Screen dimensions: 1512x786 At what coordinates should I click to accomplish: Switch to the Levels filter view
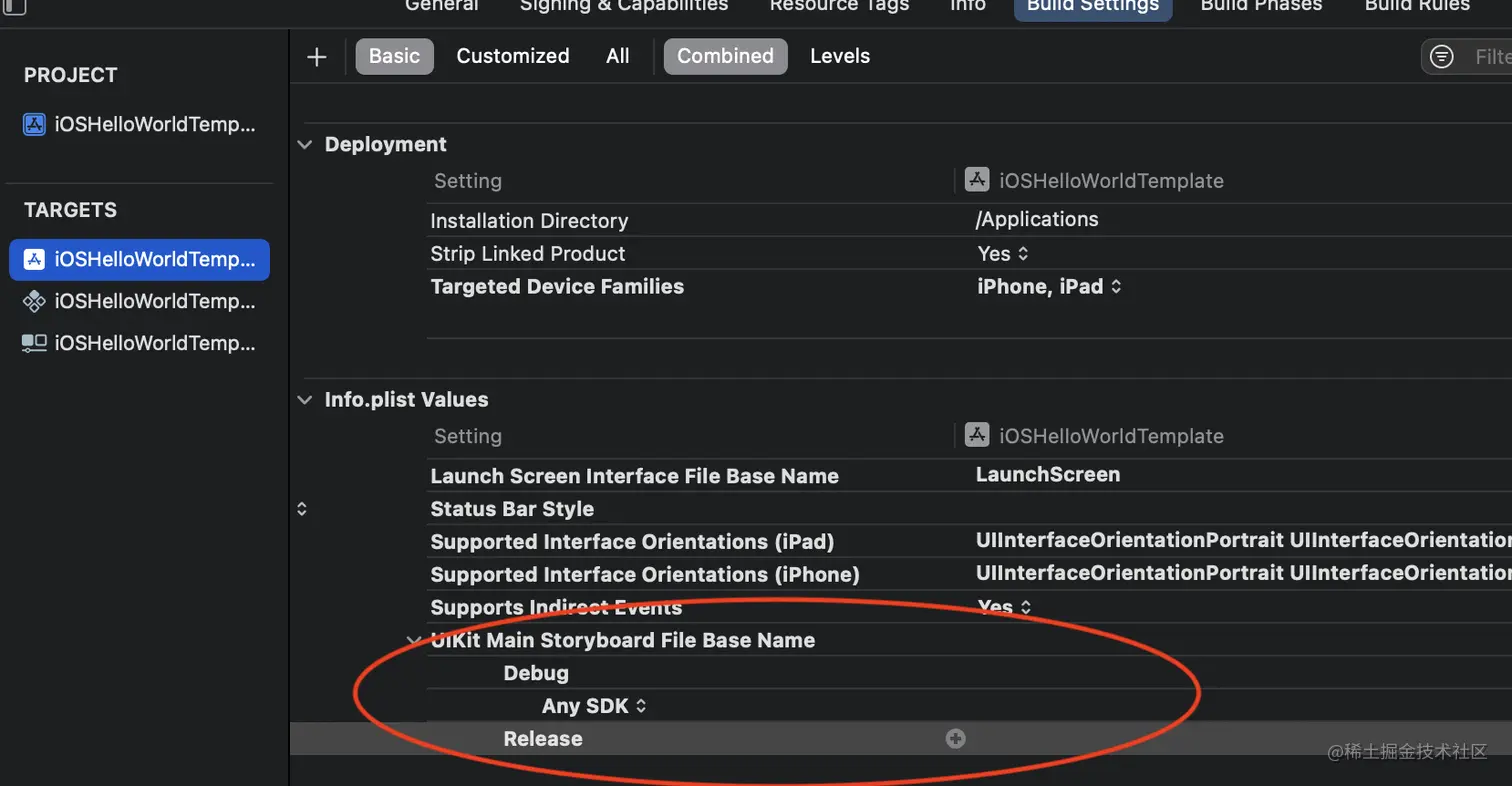pyautogui.click(x=838, y=56)
